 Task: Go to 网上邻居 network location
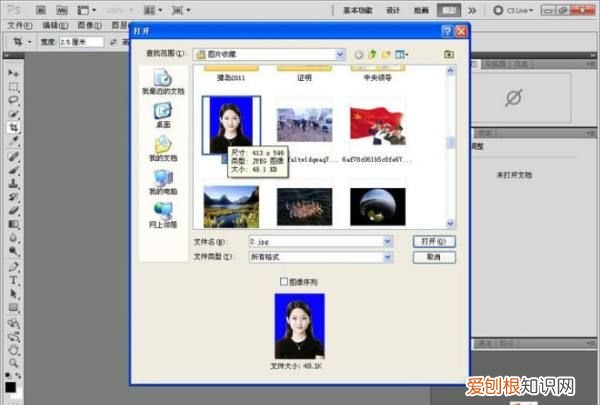tap(163, 215)
